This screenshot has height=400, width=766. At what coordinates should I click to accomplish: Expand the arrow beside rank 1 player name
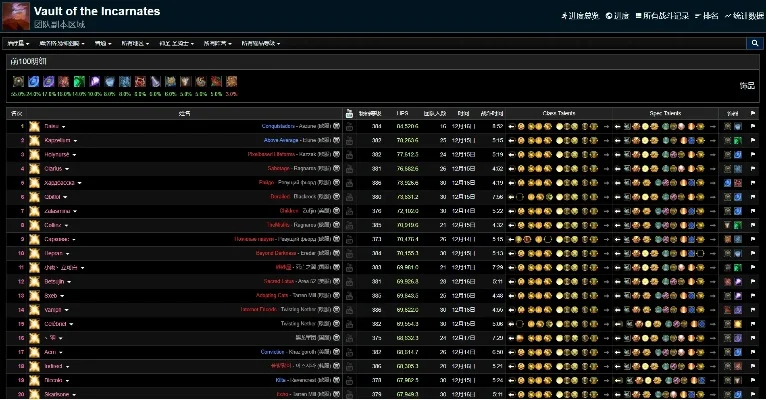64,127
